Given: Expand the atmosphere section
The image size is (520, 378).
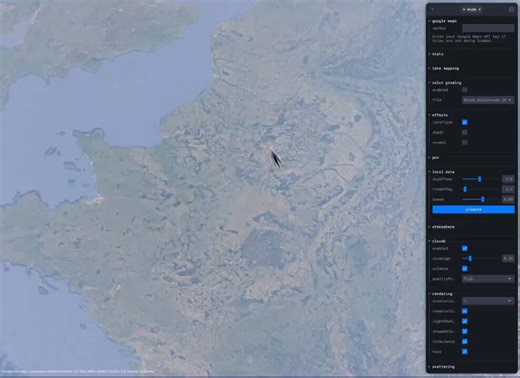Looking at the screenshot, I should point(443,227).
